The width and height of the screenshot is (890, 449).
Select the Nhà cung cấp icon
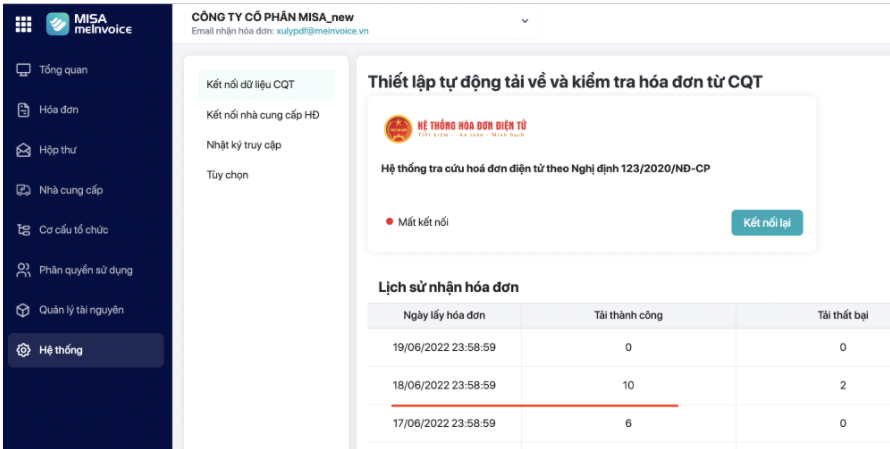click(23, 190)
